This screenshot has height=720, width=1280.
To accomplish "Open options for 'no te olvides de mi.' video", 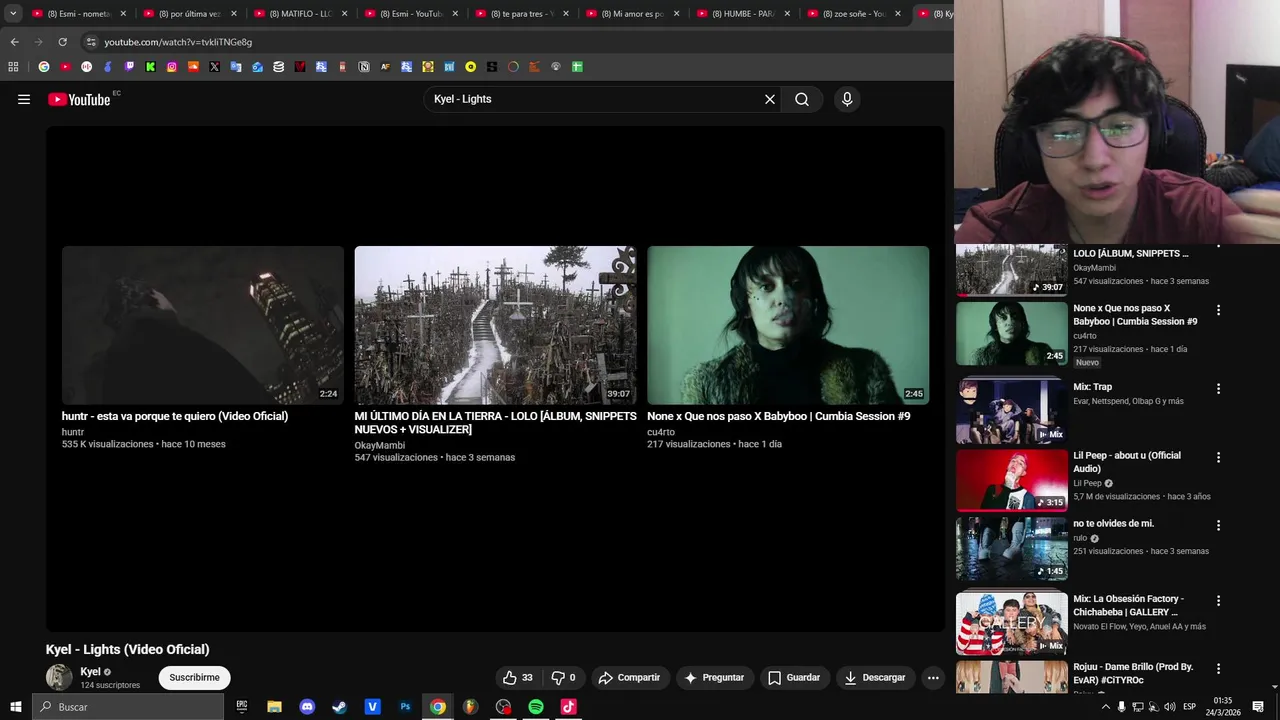I will (x=1218, y=525).
